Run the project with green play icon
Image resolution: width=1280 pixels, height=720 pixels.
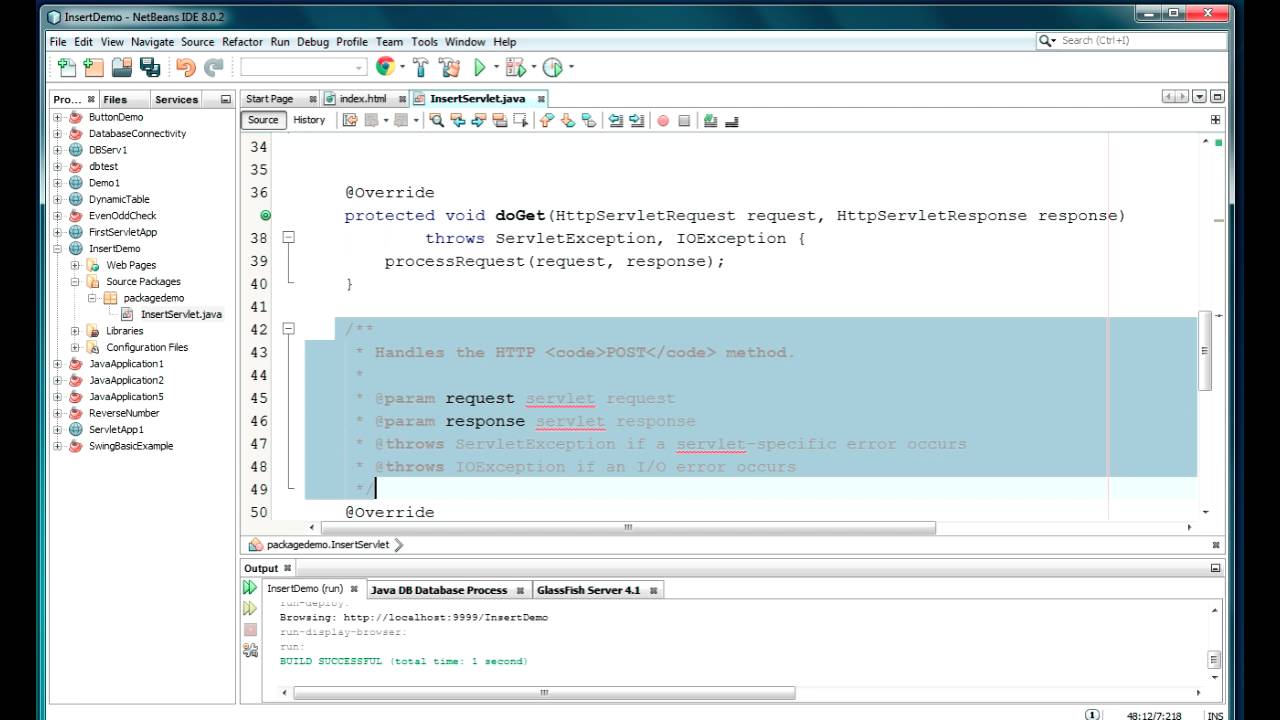pos(480,67)
